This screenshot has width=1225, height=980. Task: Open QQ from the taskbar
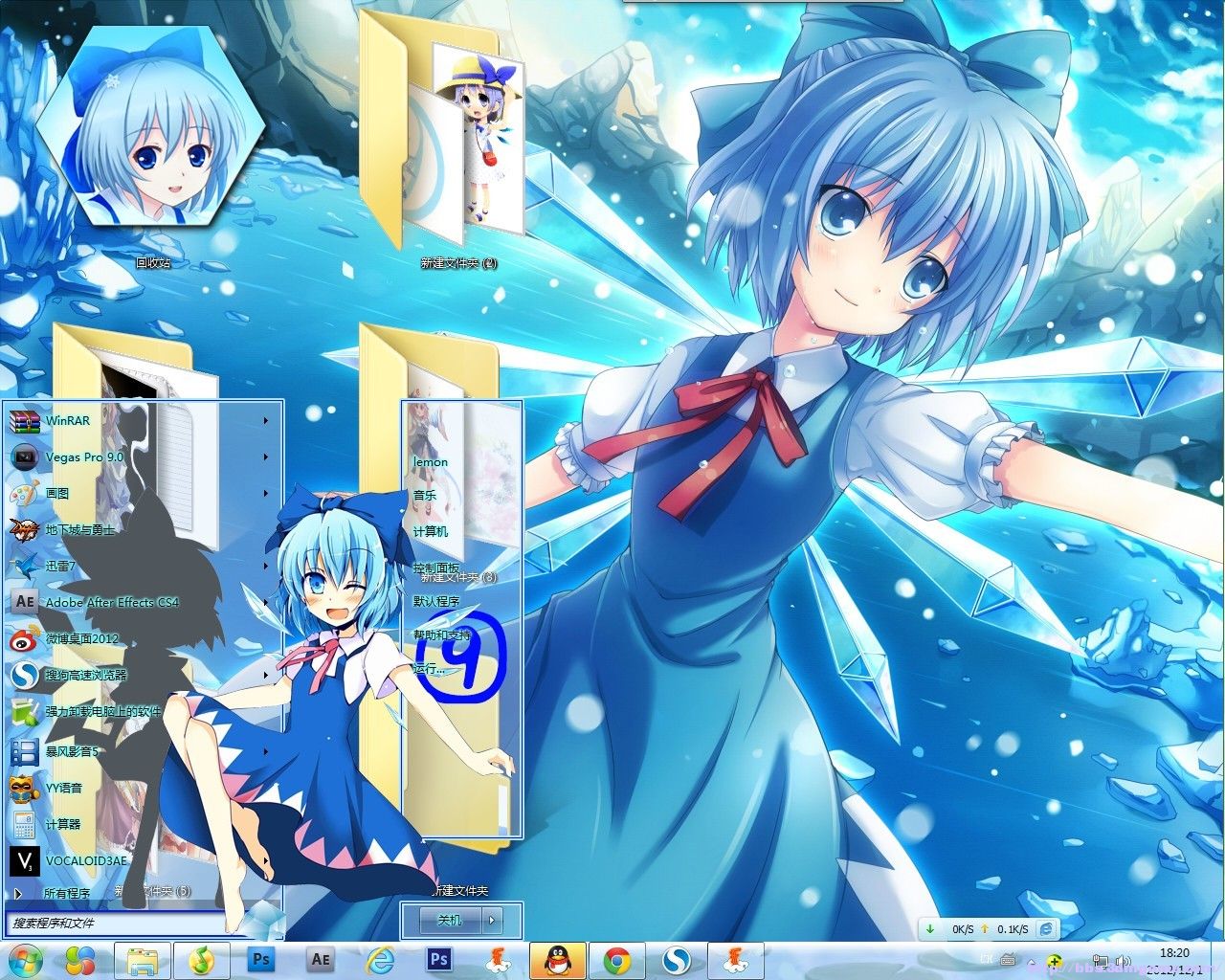click(x=559, y=959)
